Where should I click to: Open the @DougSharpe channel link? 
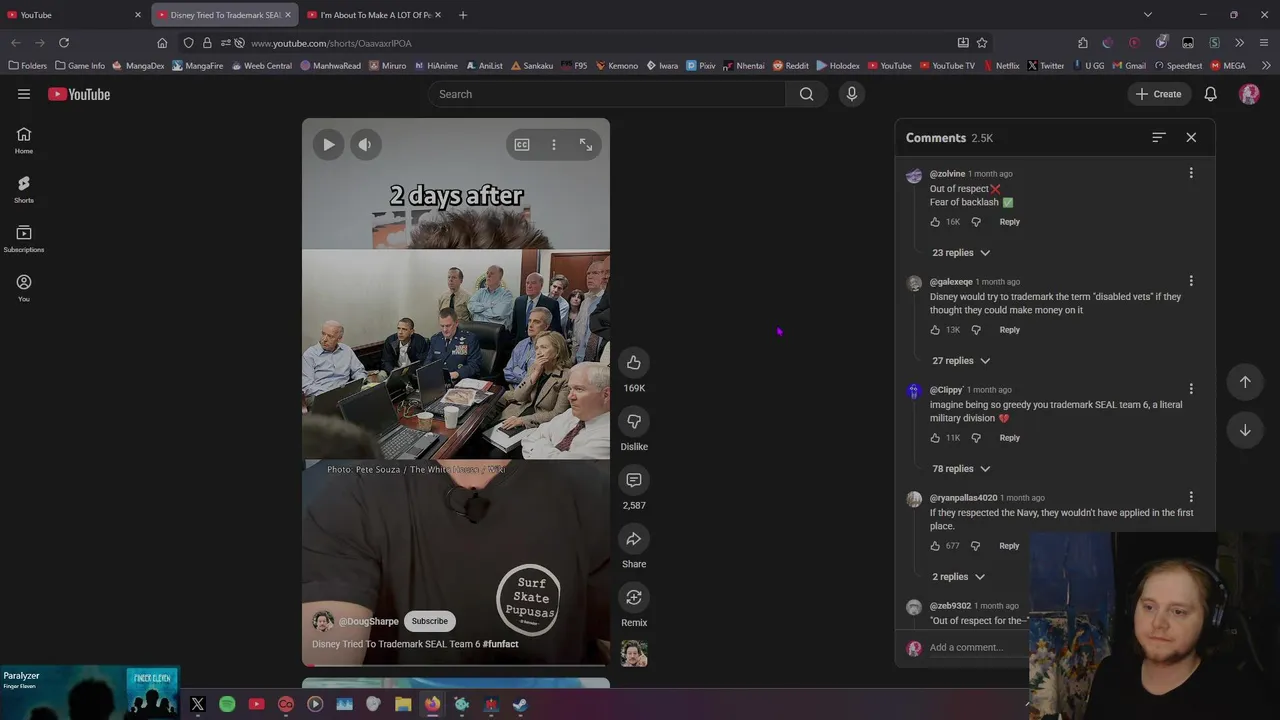(368, 621)
